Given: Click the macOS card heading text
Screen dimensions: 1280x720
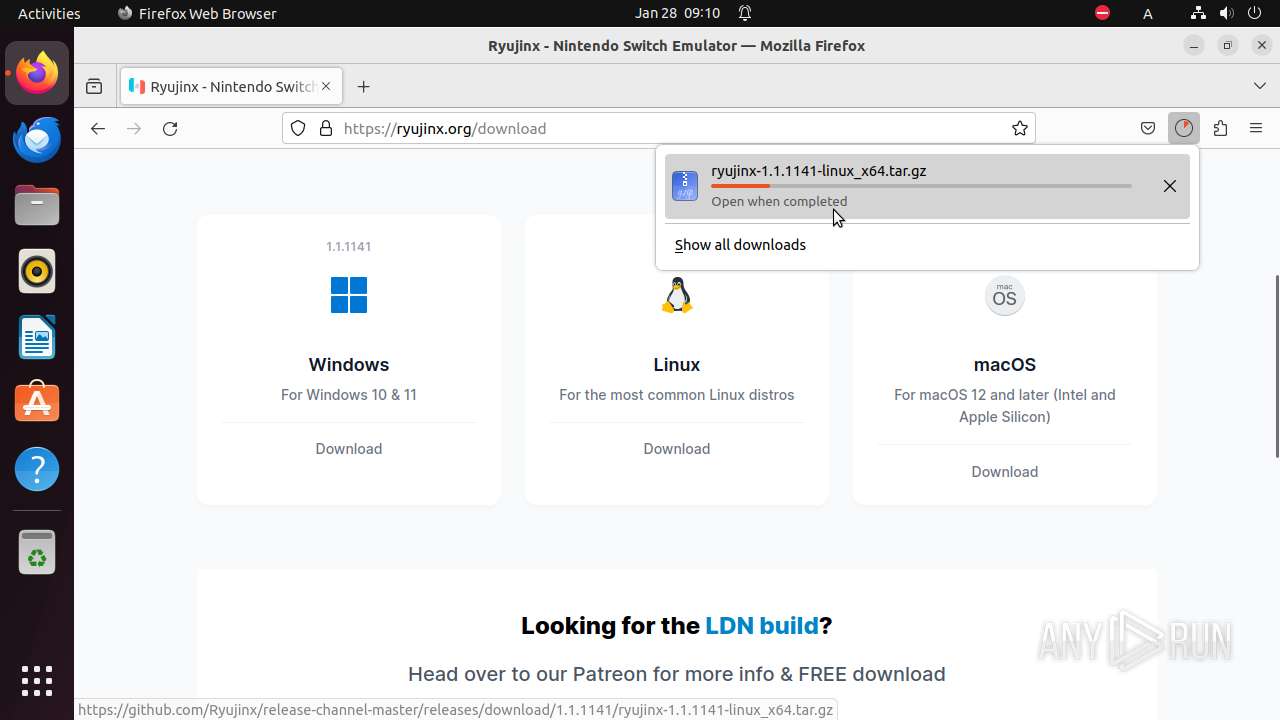Looking at the screenshot, I should pos(1005,365).
